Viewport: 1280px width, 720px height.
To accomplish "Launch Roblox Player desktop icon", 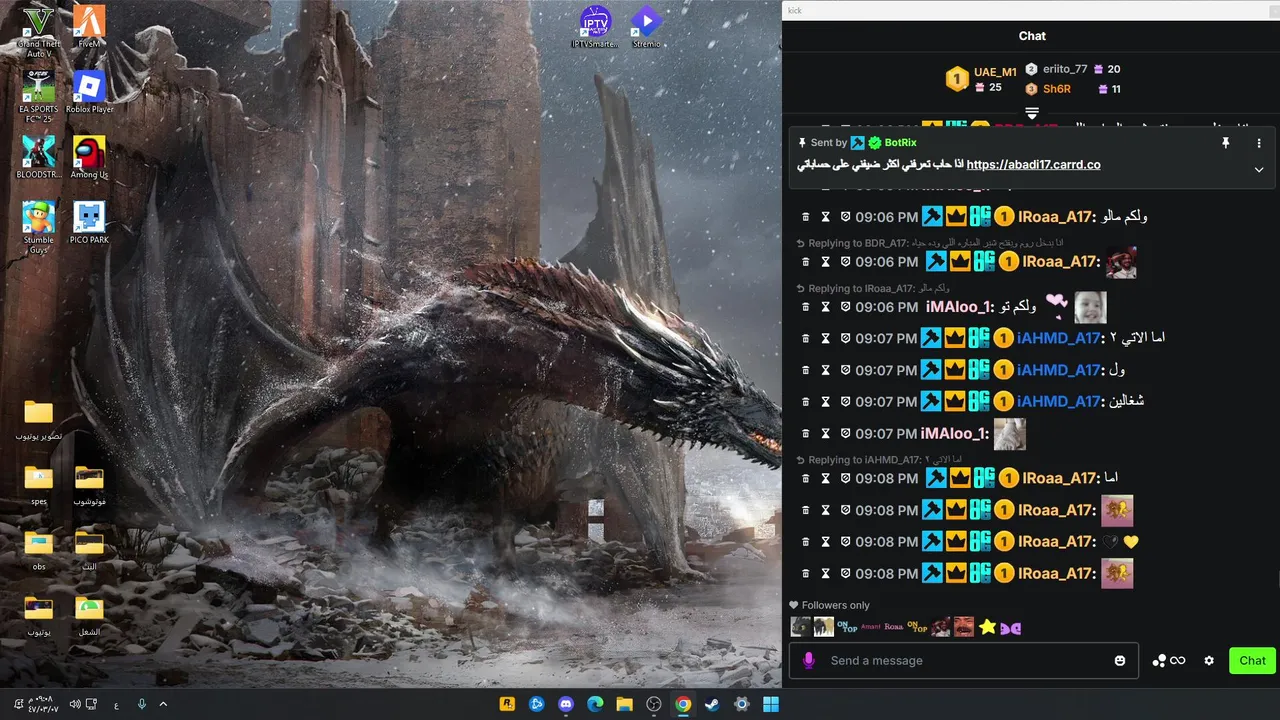I will point(89,92).
